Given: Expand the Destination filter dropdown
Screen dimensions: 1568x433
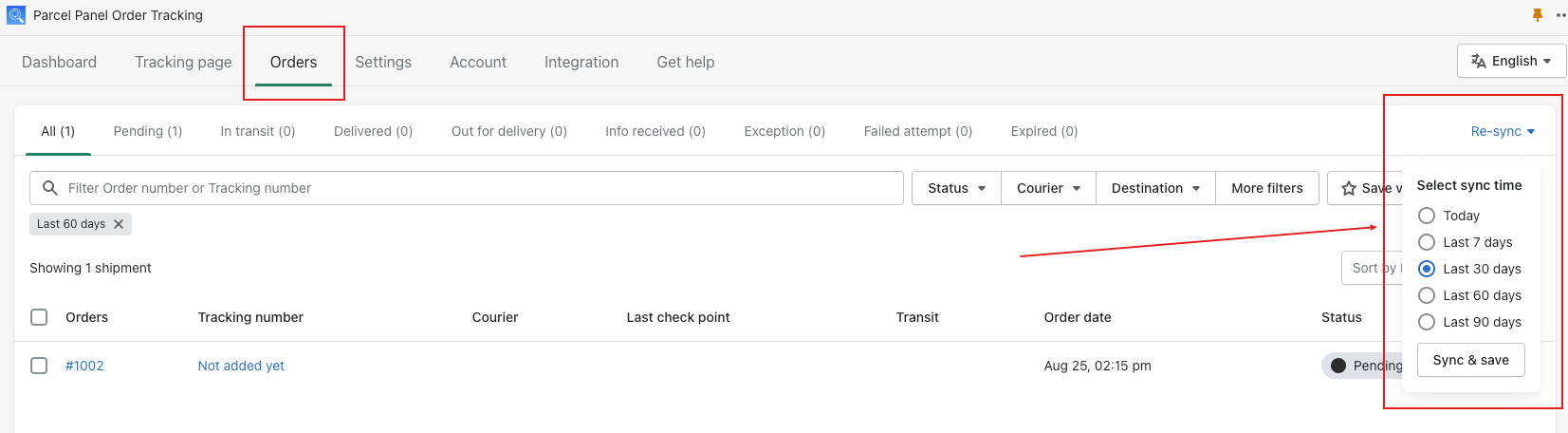Looking at the screenshot, I should (x=1155, y=188).
